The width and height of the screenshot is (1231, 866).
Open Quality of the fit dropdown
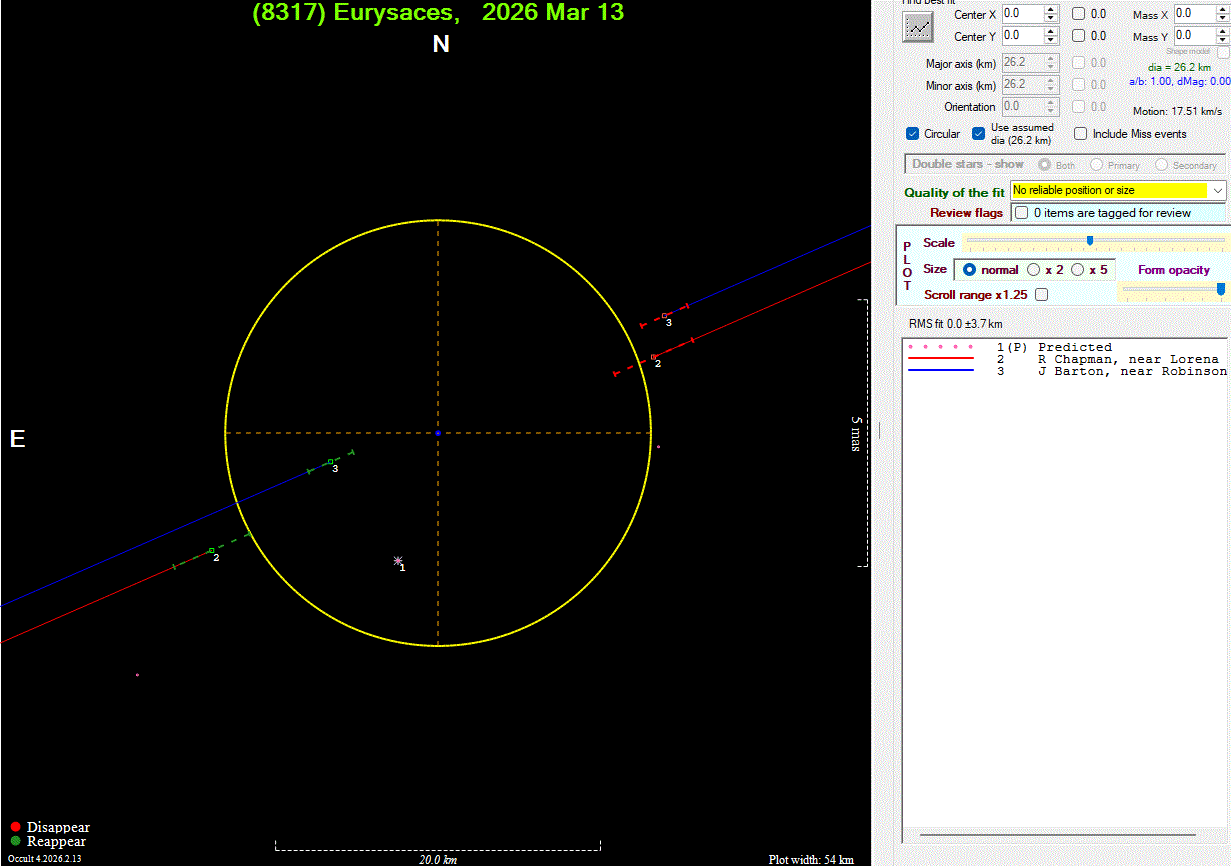pos(1217,190)
